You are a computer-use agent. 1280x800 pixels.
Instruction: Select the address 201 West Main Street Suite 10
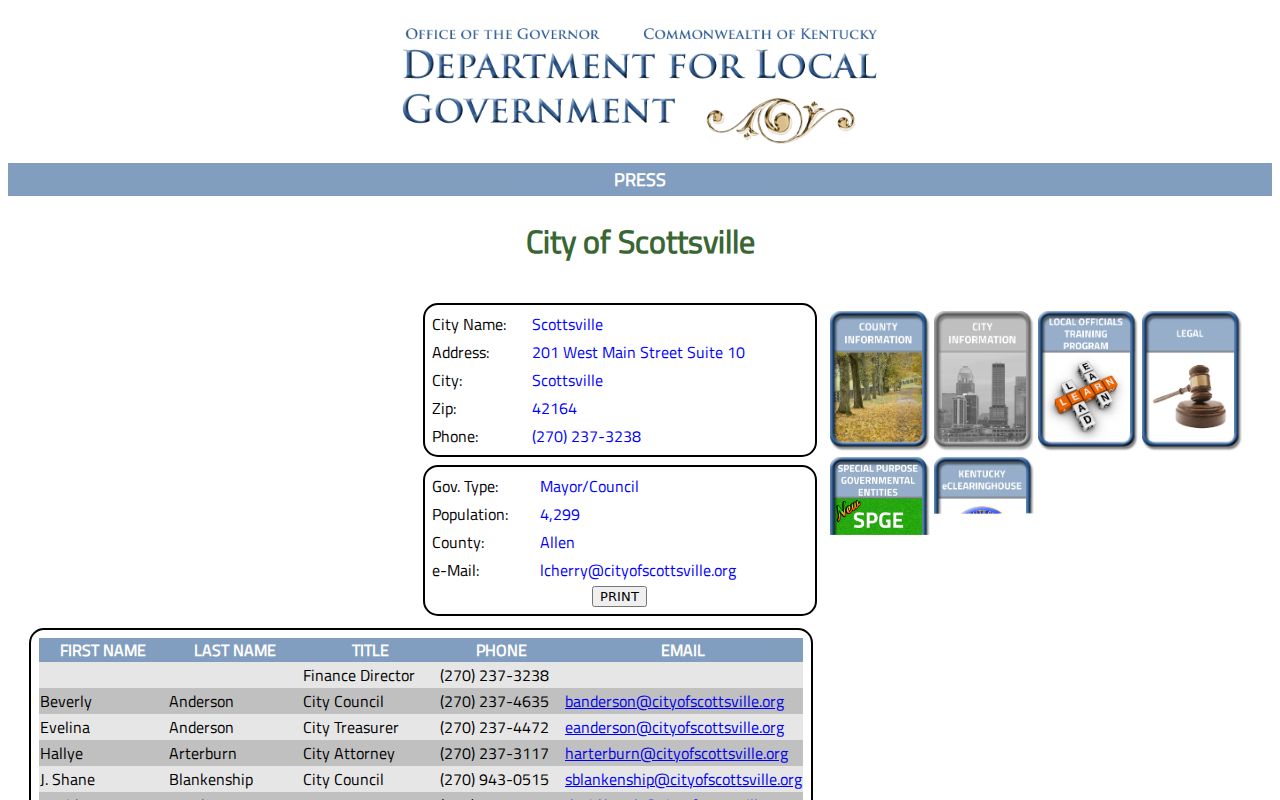coord(638,353)
